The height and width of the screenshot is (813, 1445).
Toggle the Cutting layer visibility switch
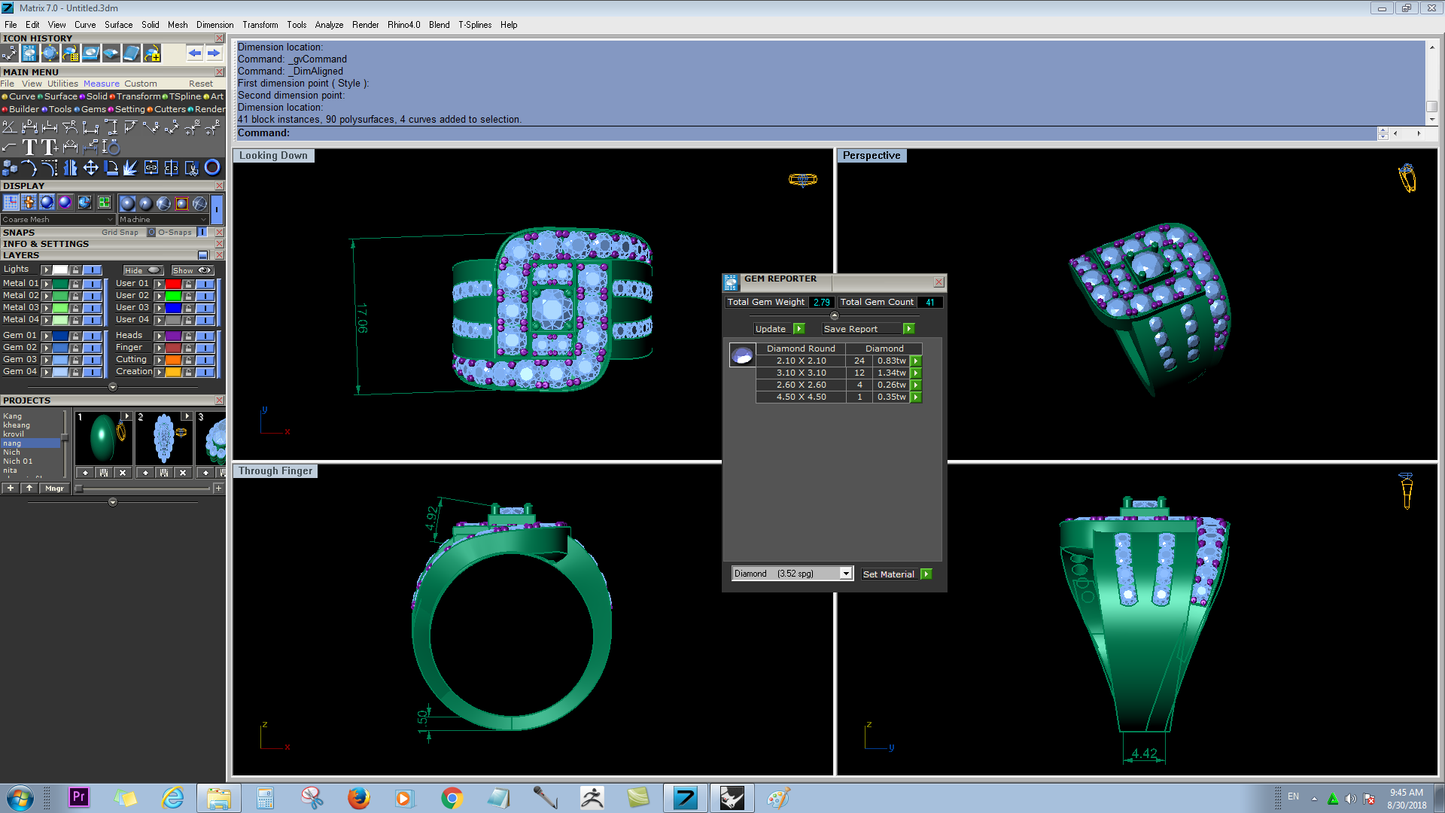pos(205,359)
